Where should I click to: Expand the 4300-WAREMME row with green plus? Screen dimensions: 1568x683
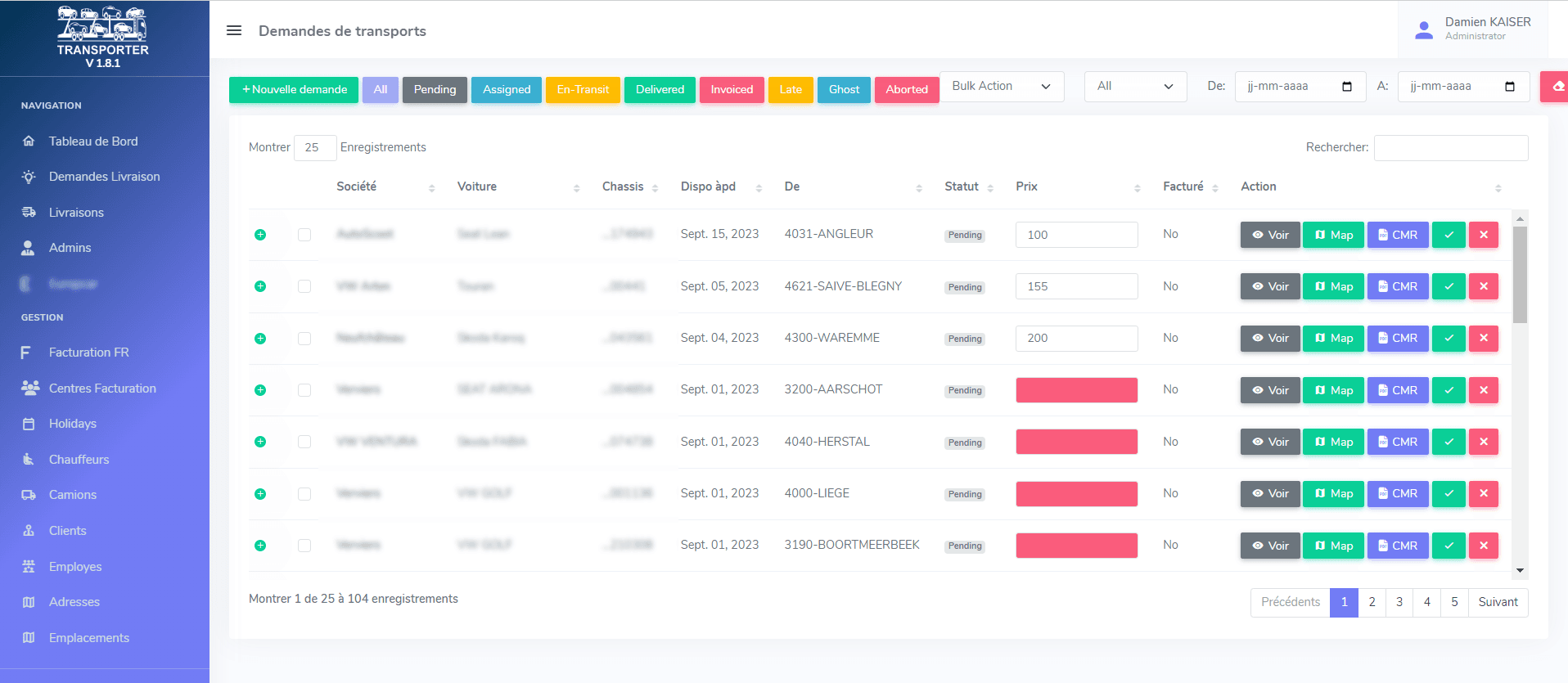pos(260,339)
